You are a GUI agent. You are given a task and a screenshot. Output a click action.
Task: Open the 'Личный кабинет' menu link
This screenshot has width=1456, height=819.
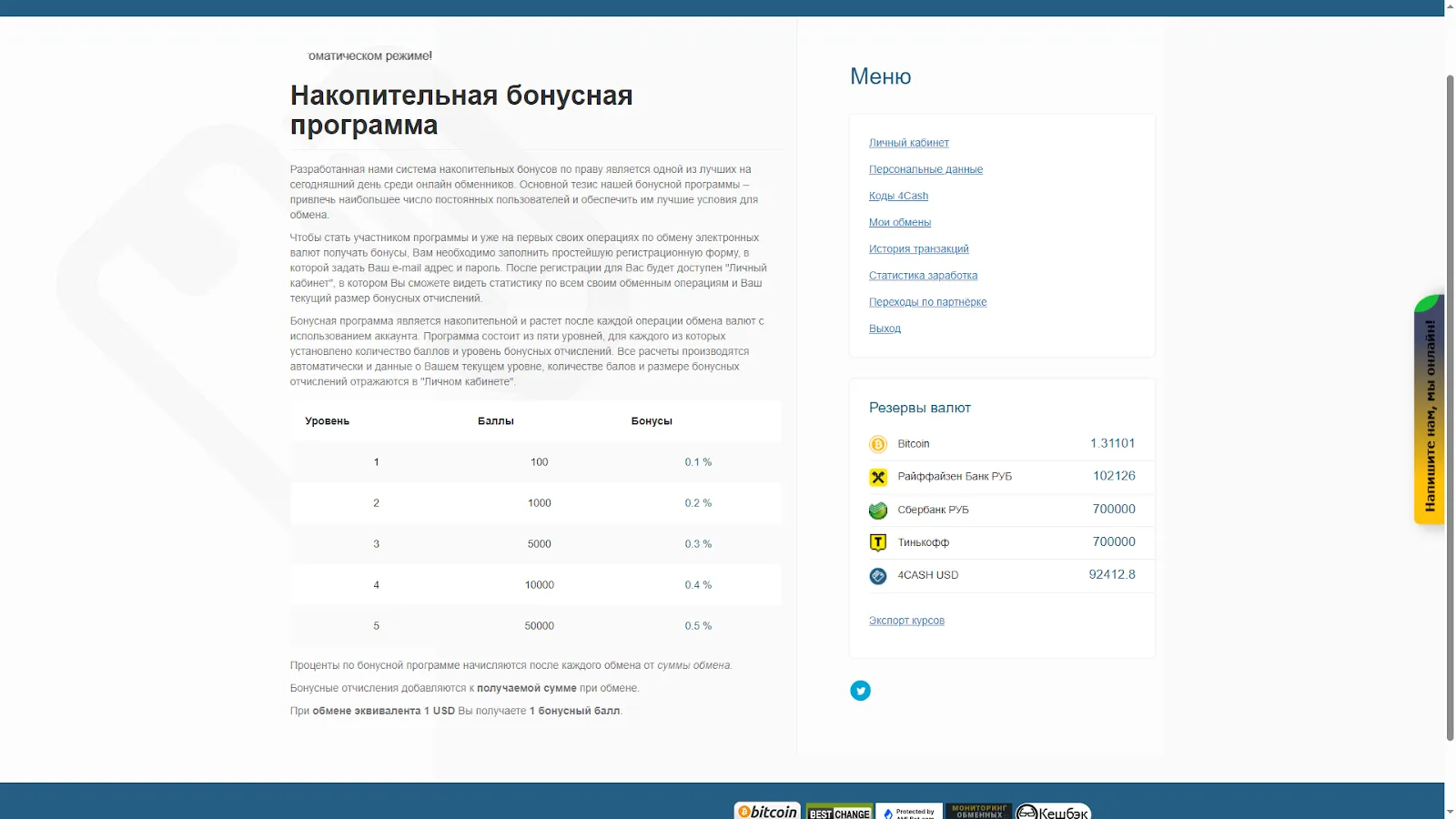908,143
